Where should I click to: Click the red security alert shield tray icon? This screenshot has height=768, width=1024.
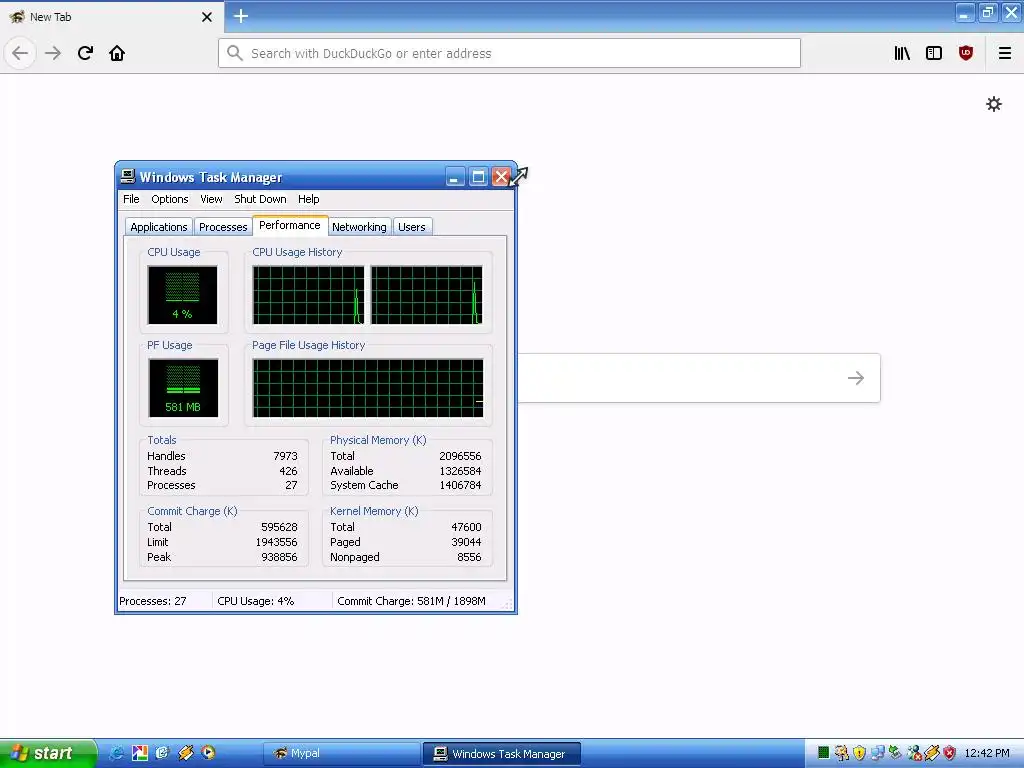[x=950, y=753]
